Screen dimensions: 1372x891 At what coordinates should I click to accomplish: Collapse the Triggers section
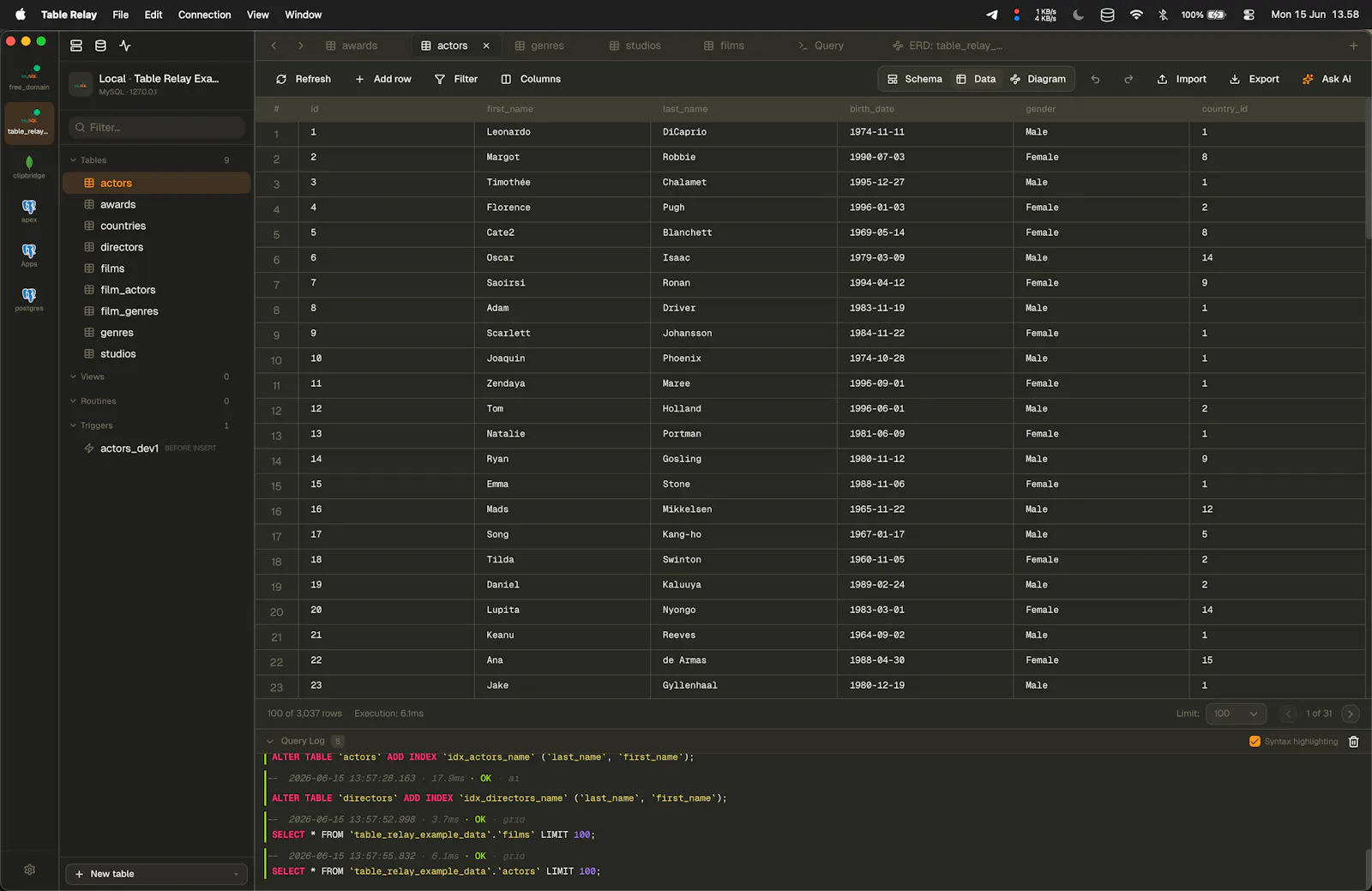point(74,425)
